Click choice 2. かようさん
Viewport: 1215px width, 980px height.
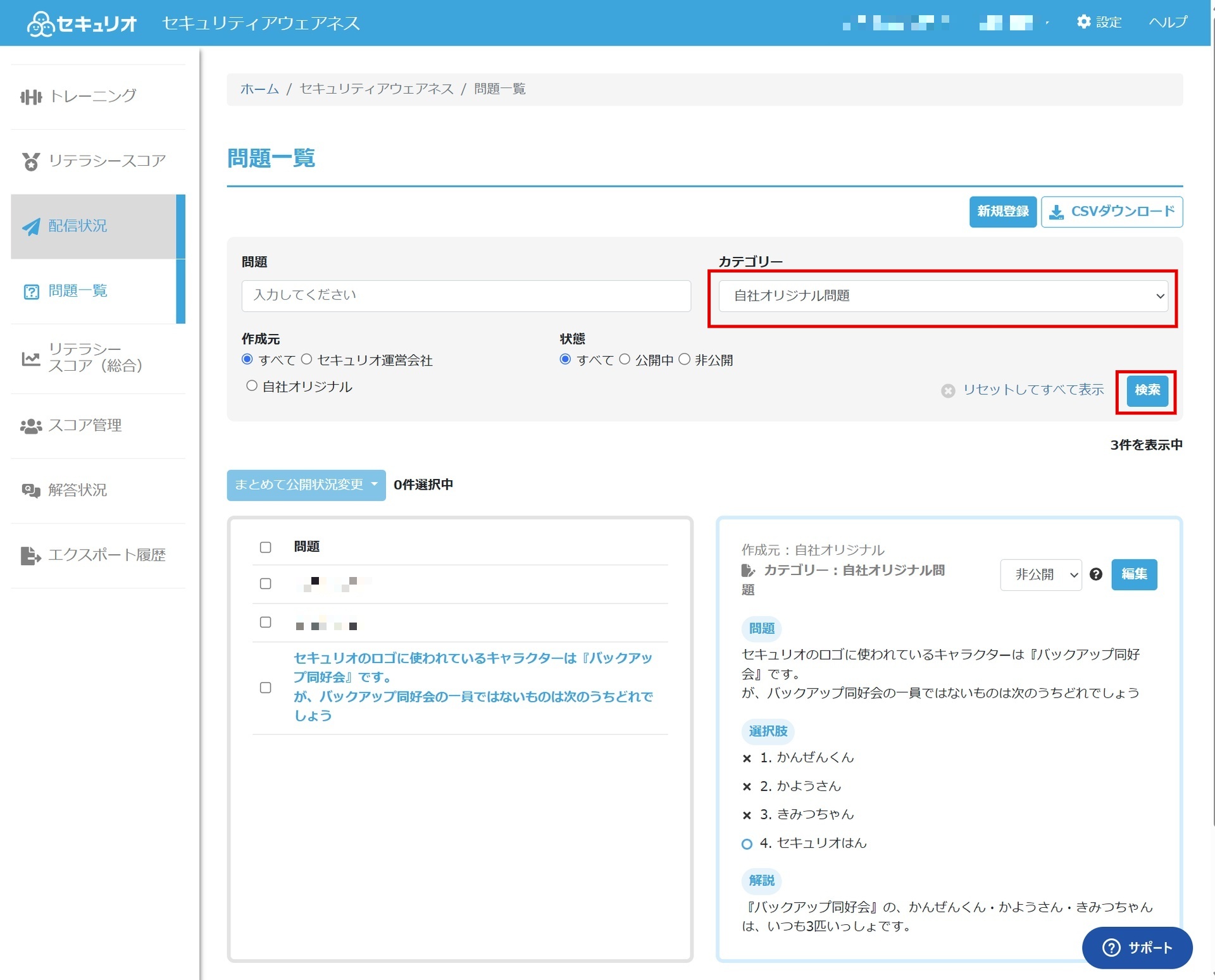coord(801,786)
